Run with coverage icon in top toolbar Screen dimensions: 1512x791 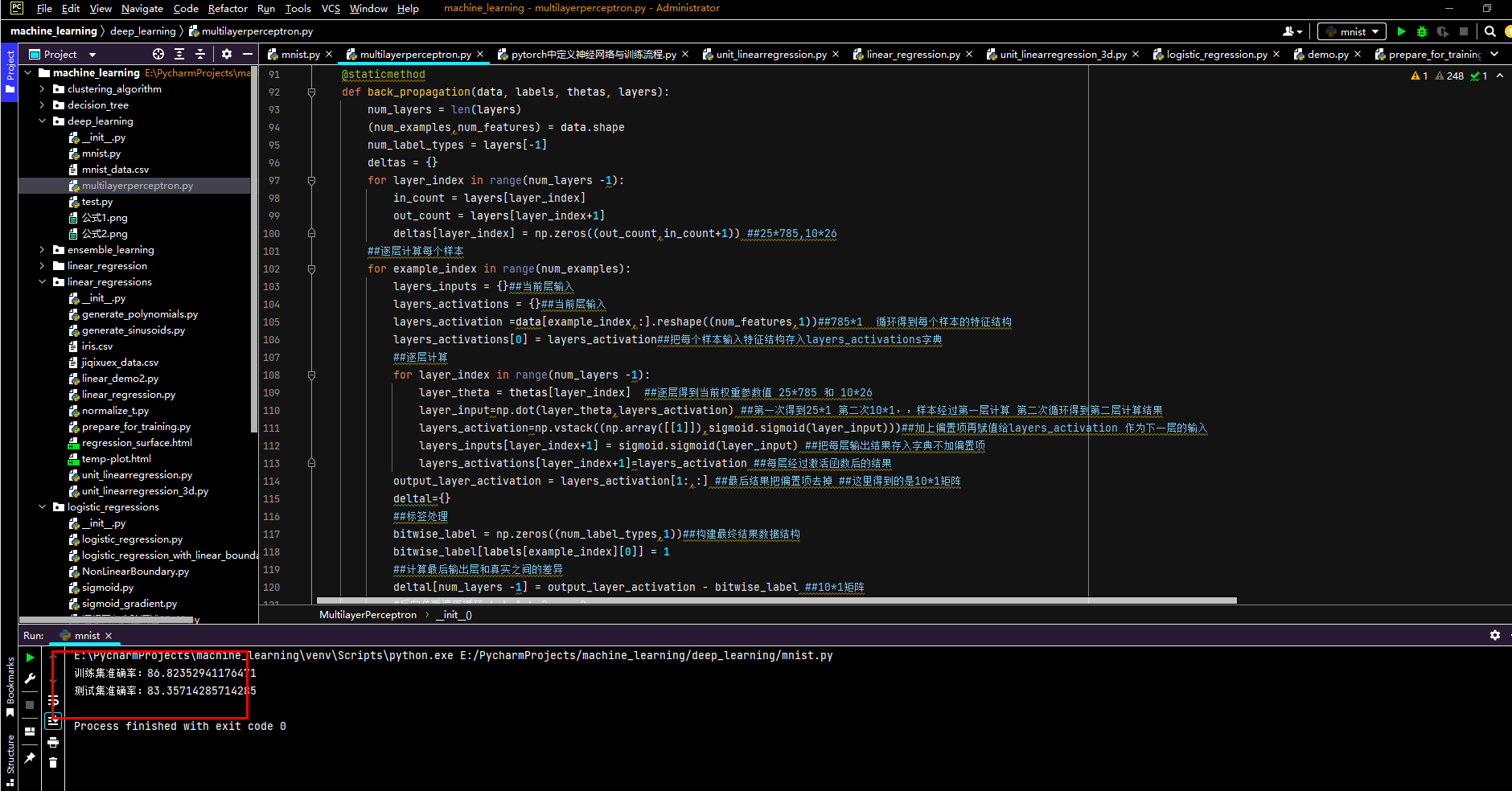(x=1443, y=31)
